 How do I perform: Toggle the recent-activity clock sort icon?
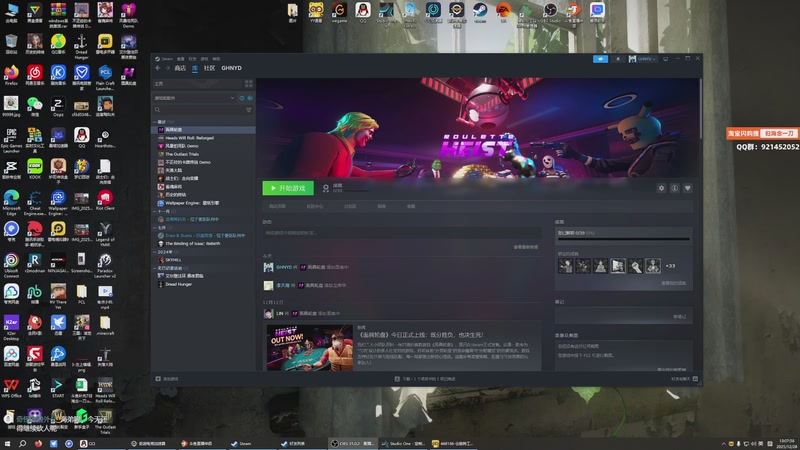[x=242, y=98]
